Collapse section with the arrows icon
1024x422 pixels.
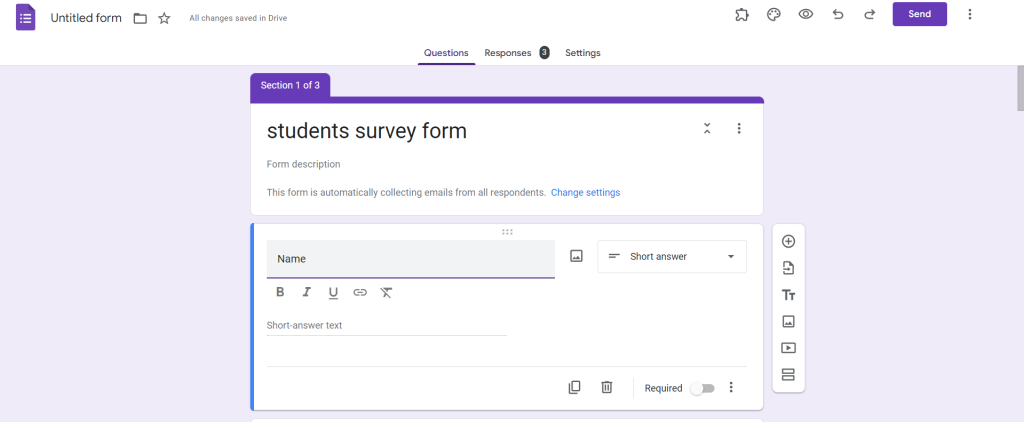click(x=707, y=129)
